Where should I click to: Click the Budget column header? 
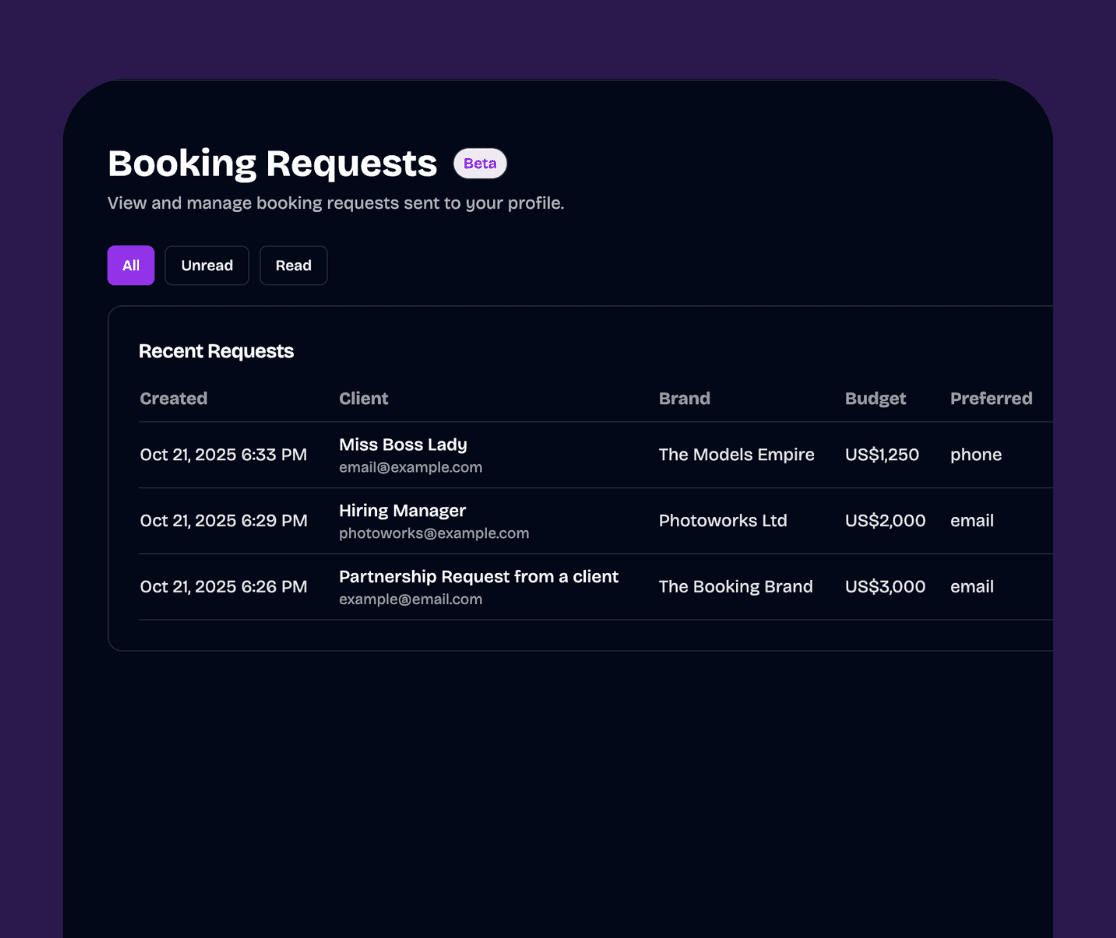point(875,399)
